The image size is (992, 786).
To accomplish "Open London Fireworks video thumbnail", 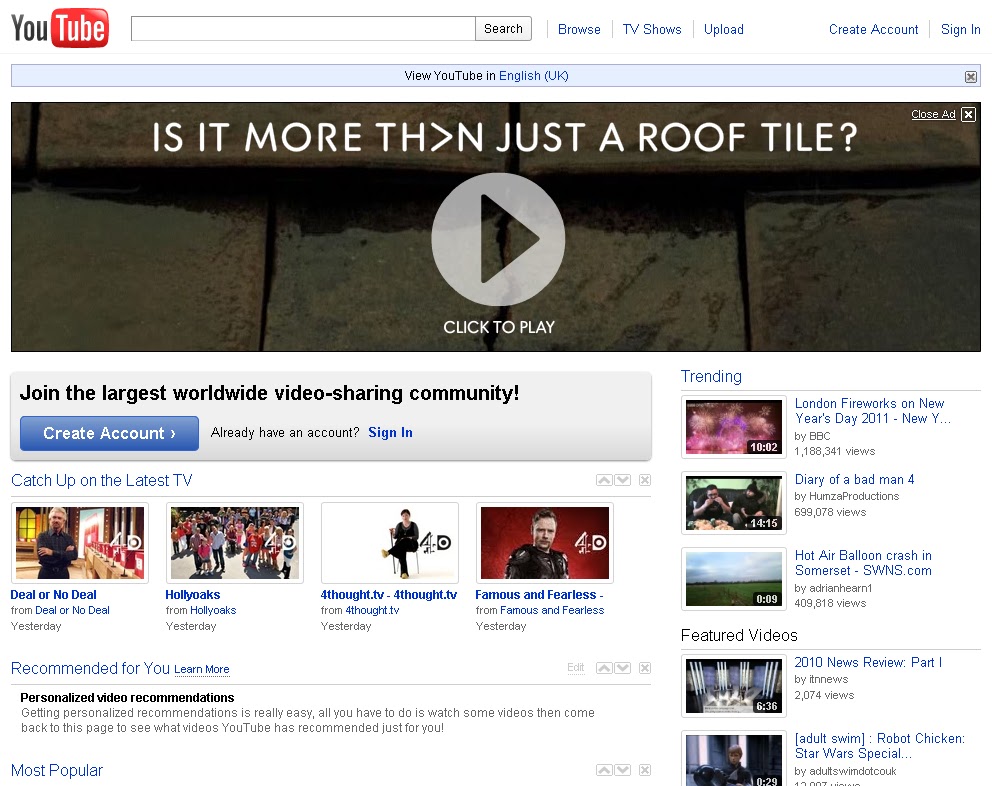I will point(734,427).
